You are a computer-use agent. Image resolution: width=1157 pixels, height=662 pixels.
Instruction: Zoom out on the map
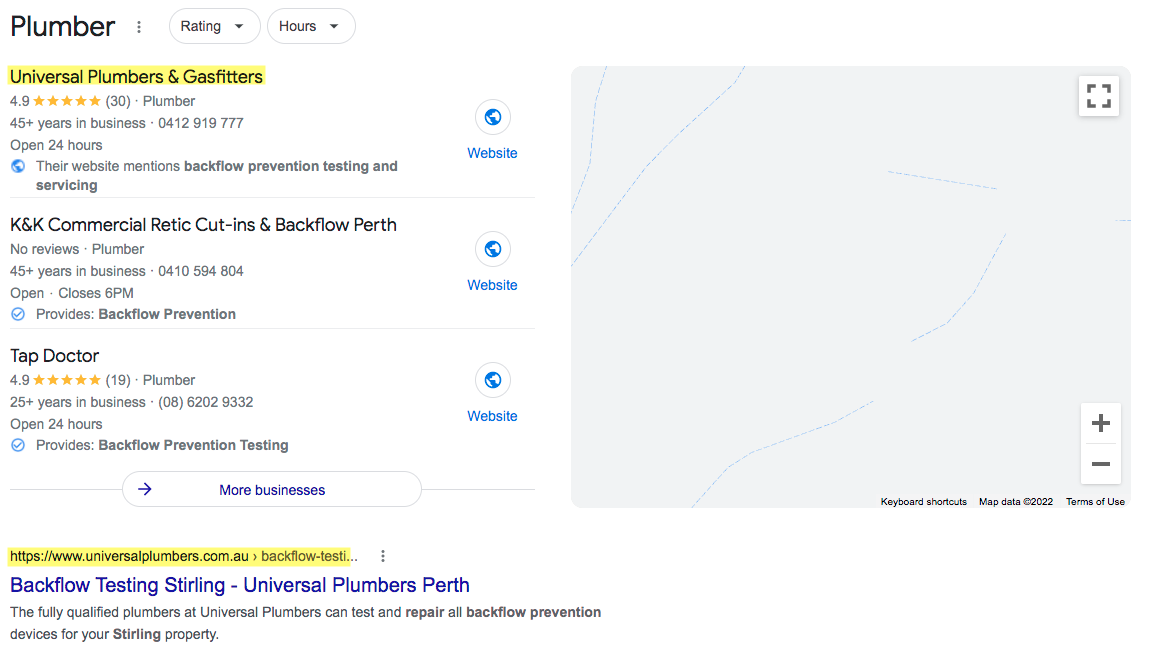coord(1100,464)
